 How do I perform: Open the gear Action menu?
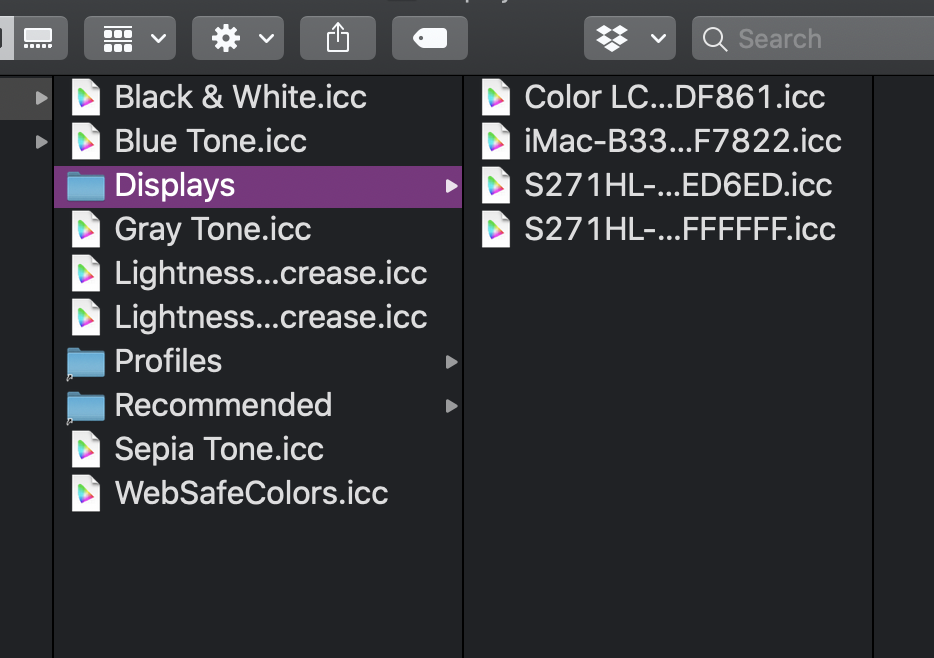coord(238,38)
